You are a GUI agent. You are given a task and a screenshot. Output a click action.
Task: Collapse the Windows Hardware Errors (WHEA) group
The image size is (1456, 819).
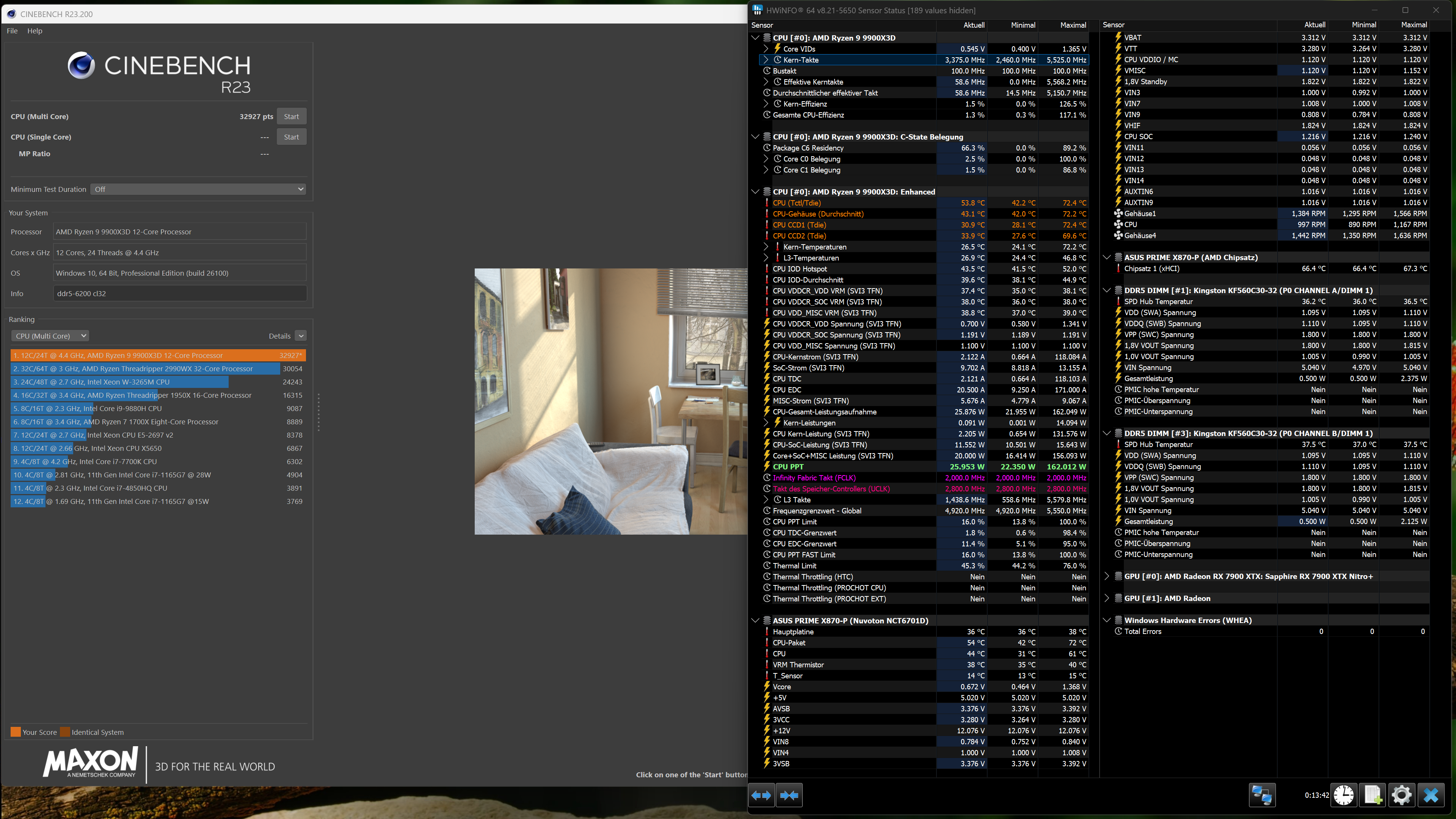click(x=1107, y=621)
